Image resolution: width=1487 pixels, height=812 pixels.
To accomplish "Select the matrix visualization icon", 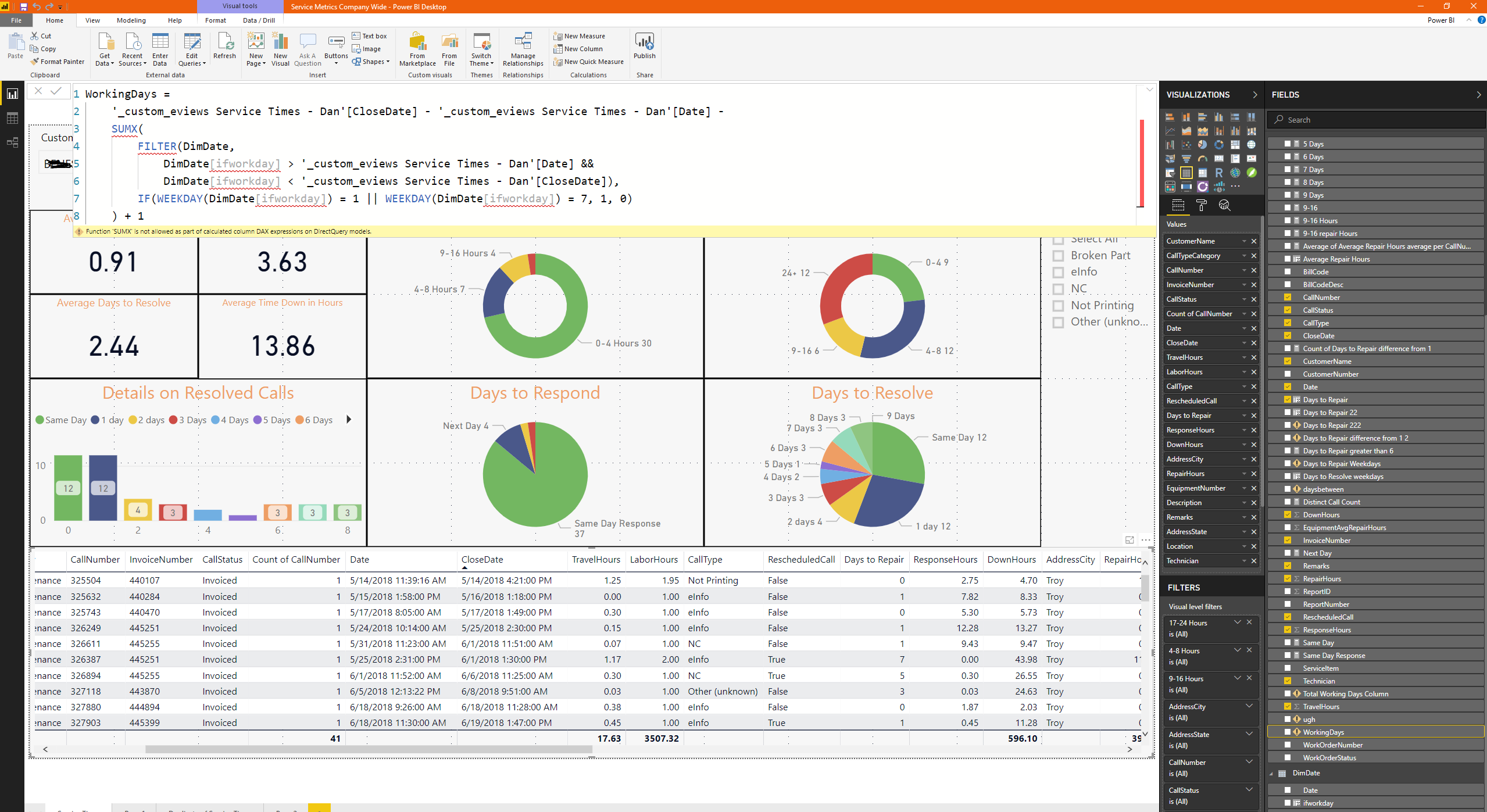I will click(x=1203, y=173).
